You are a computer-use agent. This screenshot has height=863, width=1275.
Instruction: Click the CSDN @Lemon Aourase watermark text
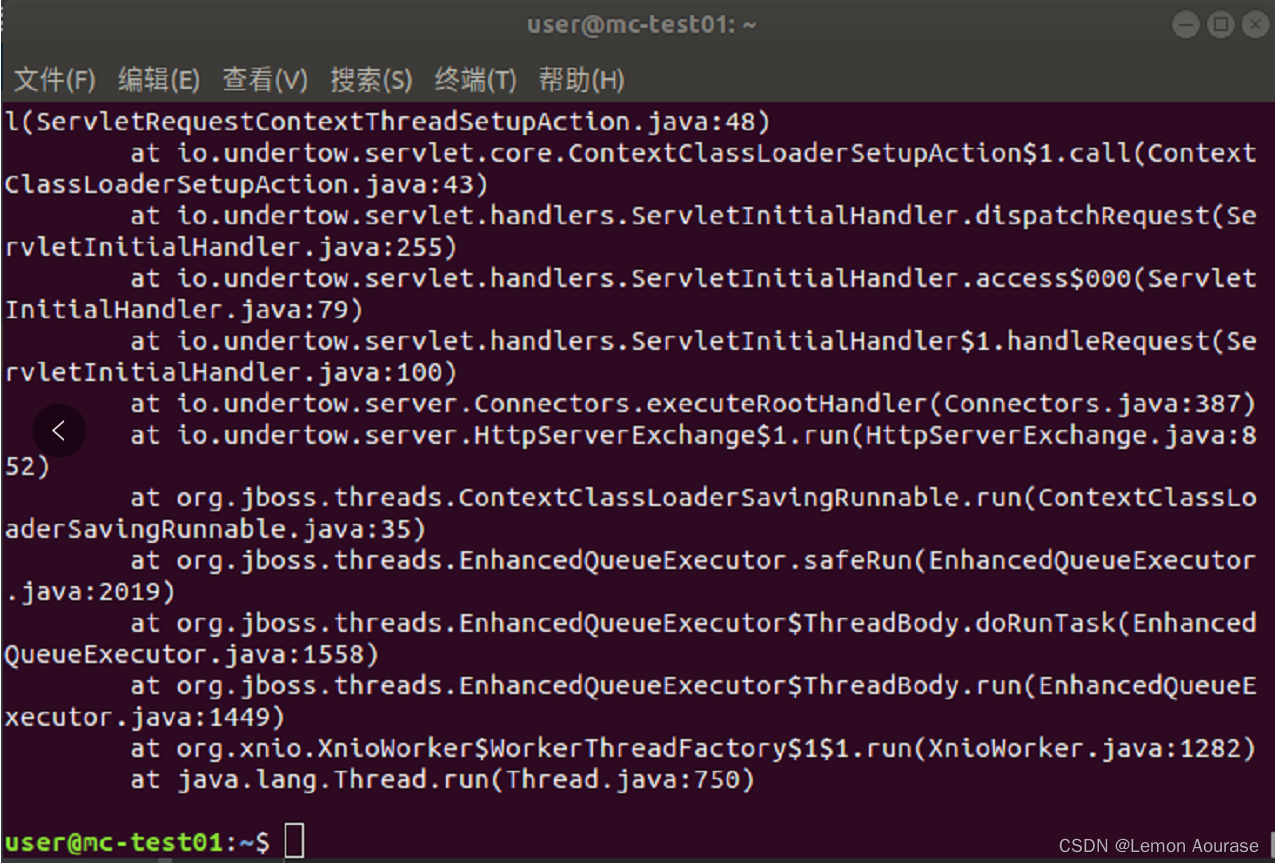(1158, 845)
